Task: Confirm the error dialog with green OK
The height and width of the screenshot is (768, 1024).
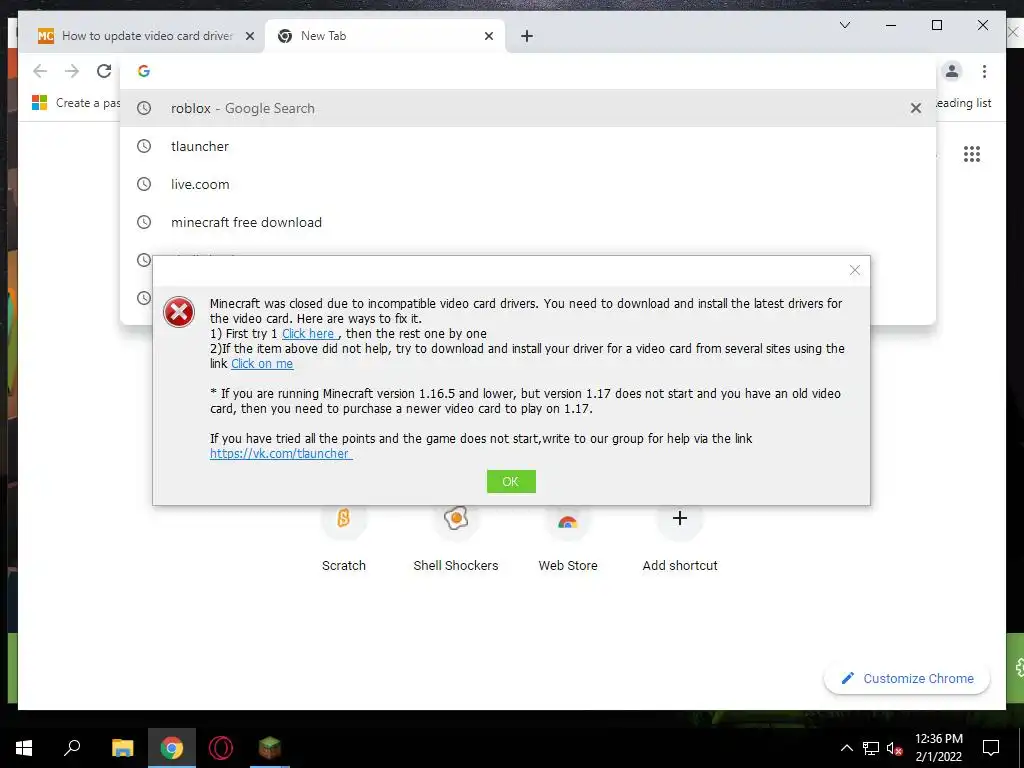Action: click(511, 481)
